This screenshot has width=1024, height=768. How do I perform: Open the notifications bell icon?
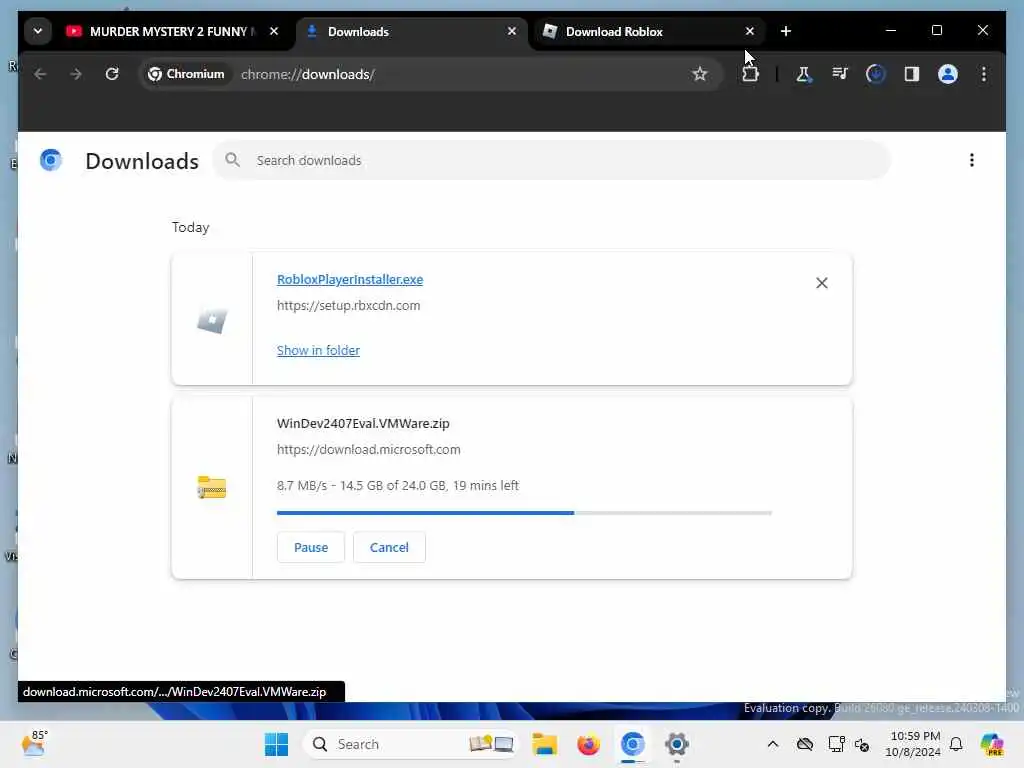click(956, 744)
